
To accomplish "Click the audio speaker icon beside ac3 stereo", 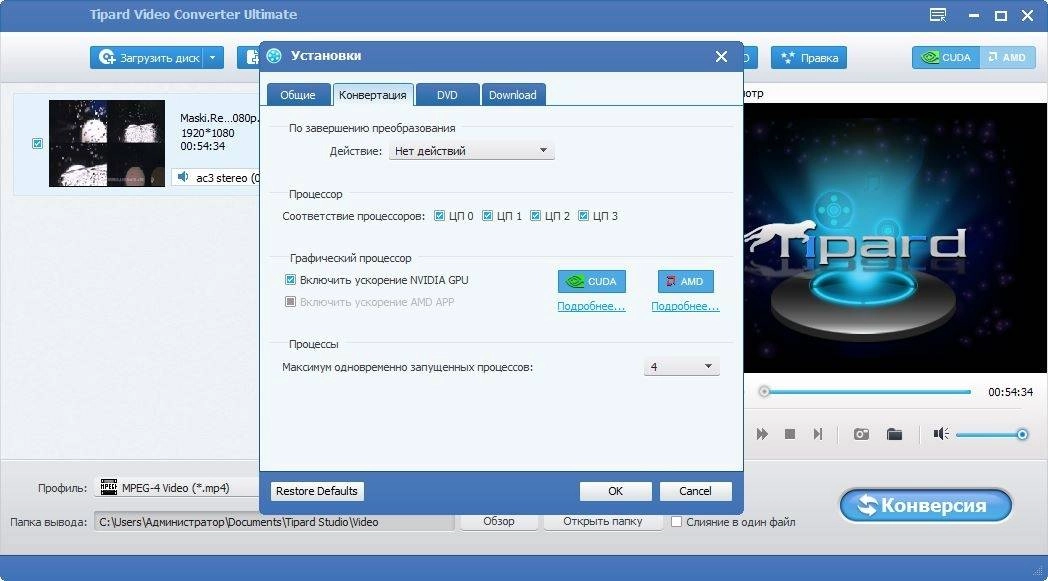I will click(x=182, y=177).
